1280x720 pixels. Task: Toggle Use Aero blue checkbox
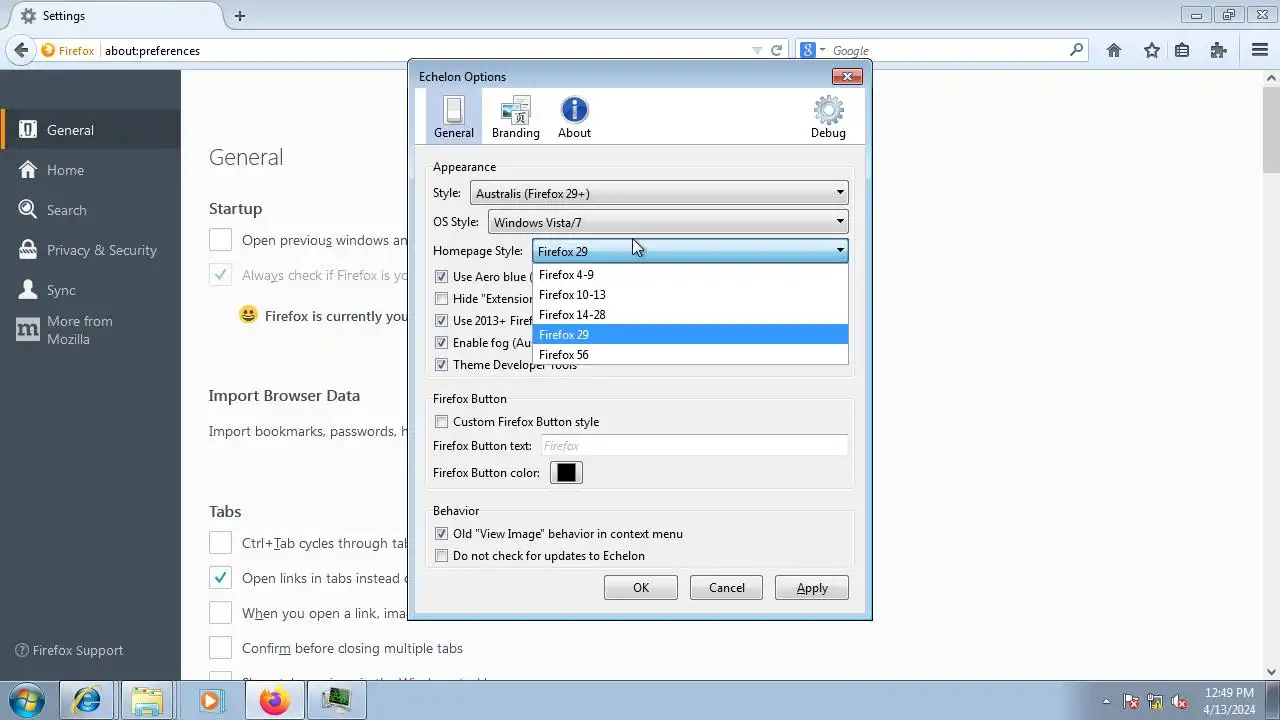click(x=442, y=277)
